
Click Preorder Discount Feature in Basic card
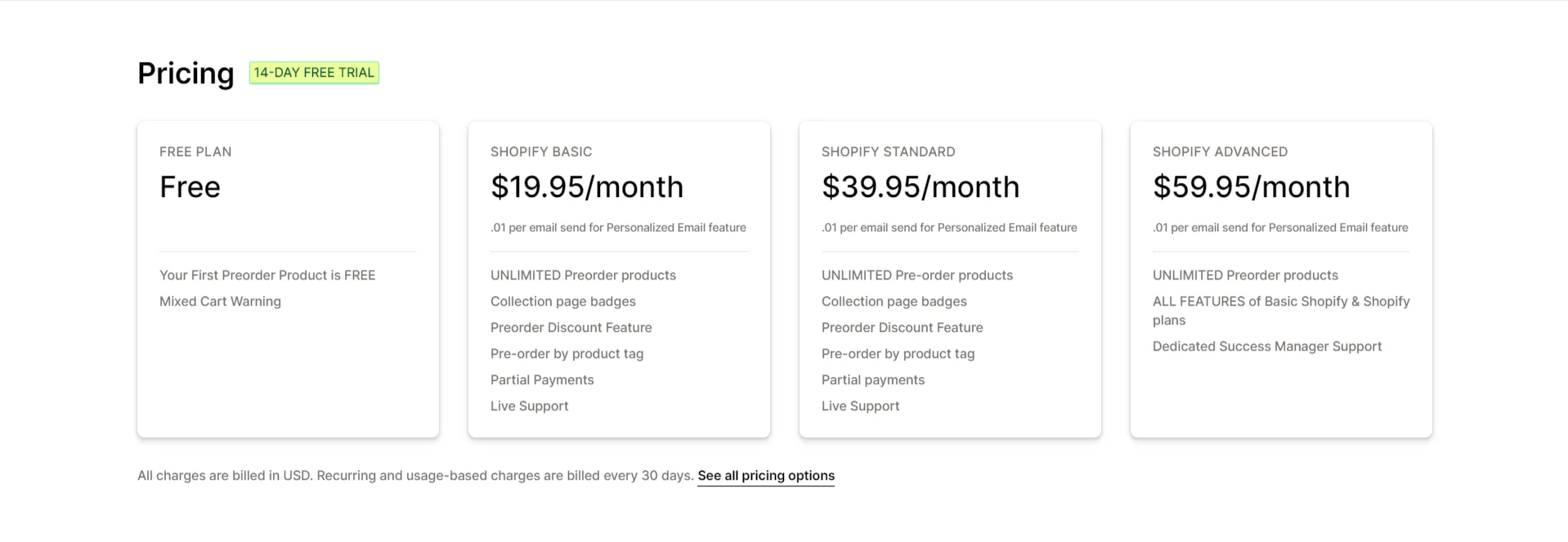[571, 328]
